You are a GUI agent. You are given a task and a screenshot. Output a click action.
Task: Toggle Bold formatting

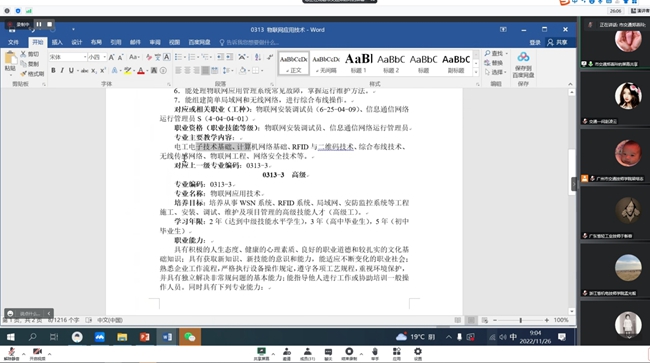(x=53, y=71)
